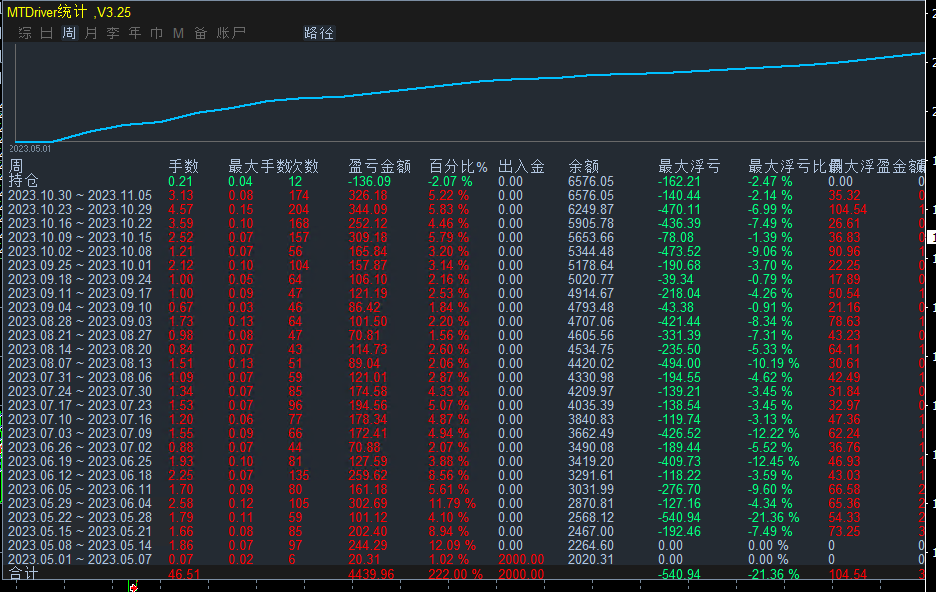Switch to the 账户 account tab
936x592 pixels.
click(x=231, y=33)
